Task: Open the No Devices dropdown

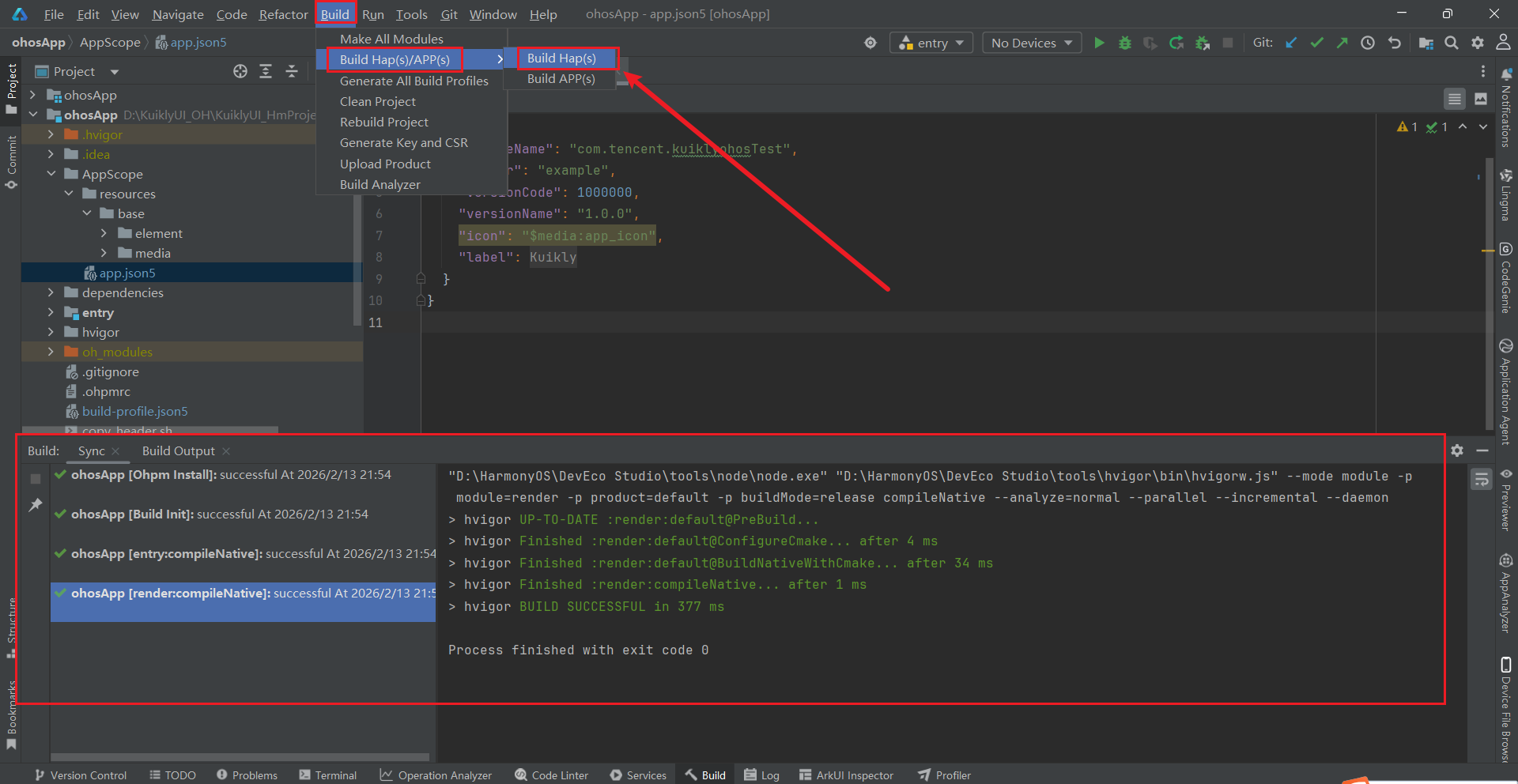Action: click(x=1032, y=43)
